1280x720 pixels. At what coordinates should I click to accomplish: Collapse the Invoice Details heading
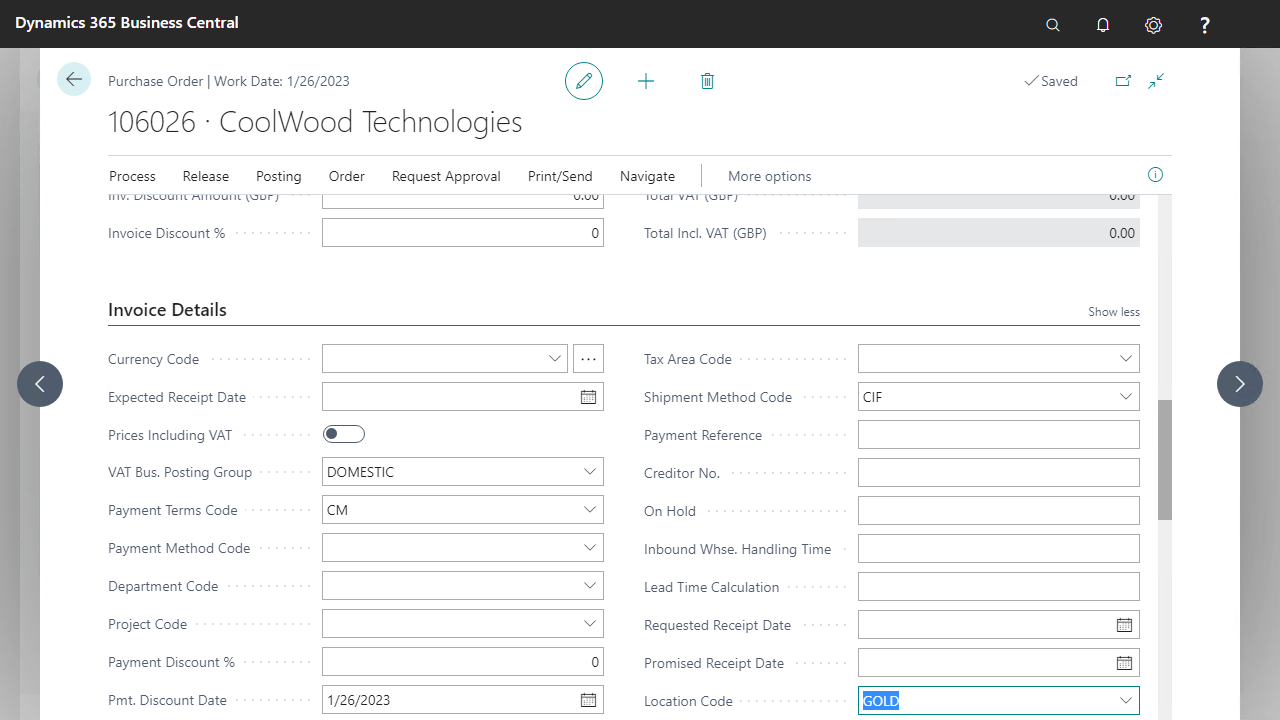click(x=167, y=310)
